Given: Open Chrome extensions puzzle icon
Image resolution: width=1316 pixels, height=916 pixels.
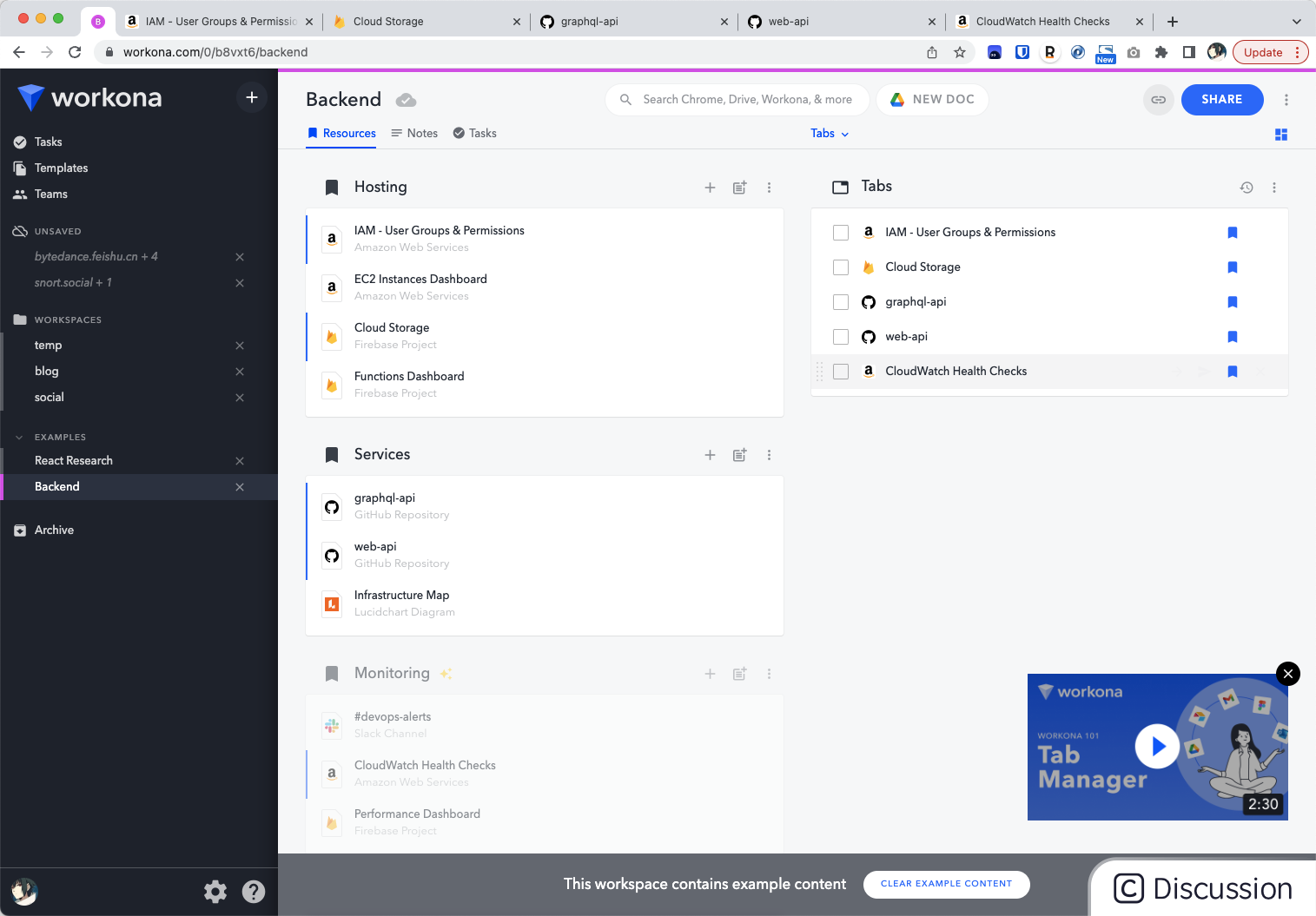Looking at the screenshot, I should (x=1161, y=52).
